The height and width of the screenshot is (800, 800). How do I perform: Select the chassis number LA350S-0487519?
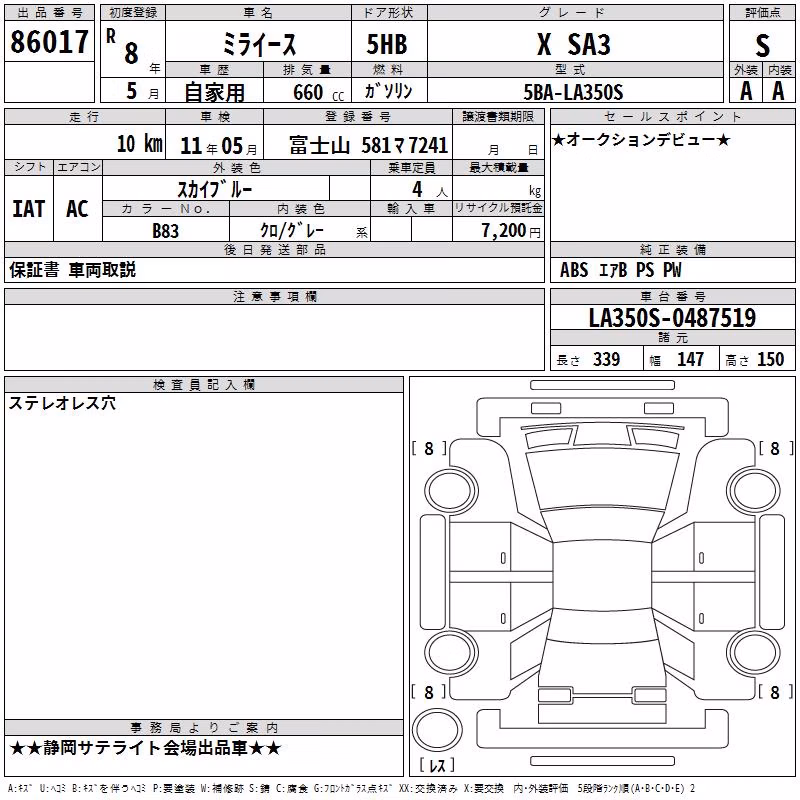pos(672,318)
